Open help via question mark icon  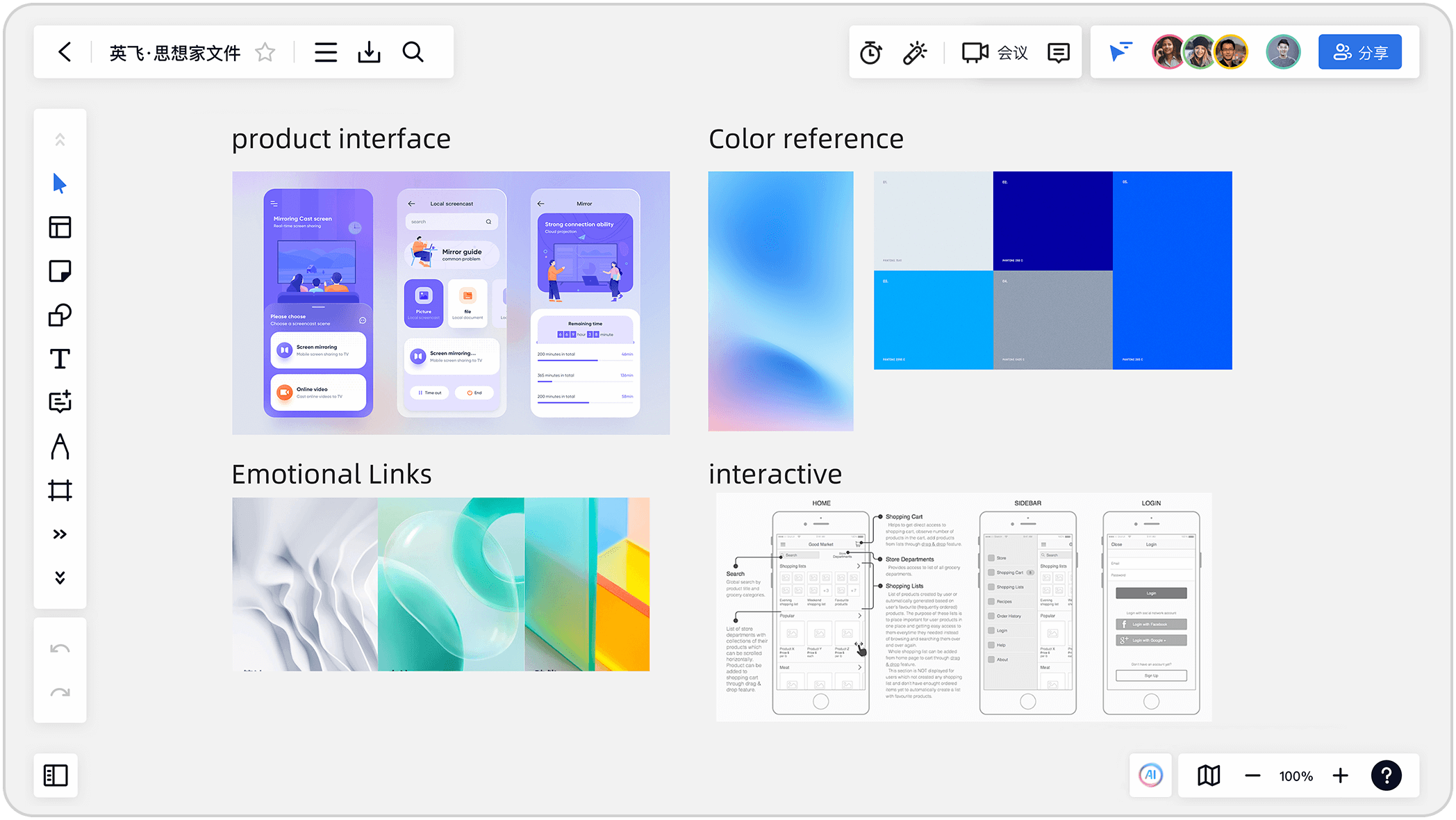coord(1386,776)
